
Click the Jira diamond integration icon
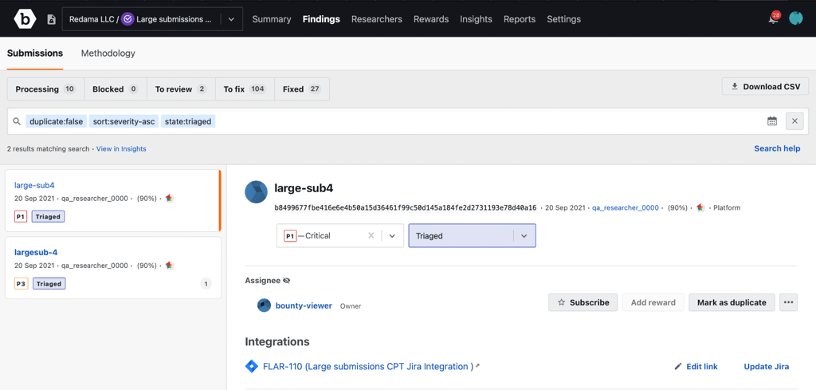click(251, 367)
